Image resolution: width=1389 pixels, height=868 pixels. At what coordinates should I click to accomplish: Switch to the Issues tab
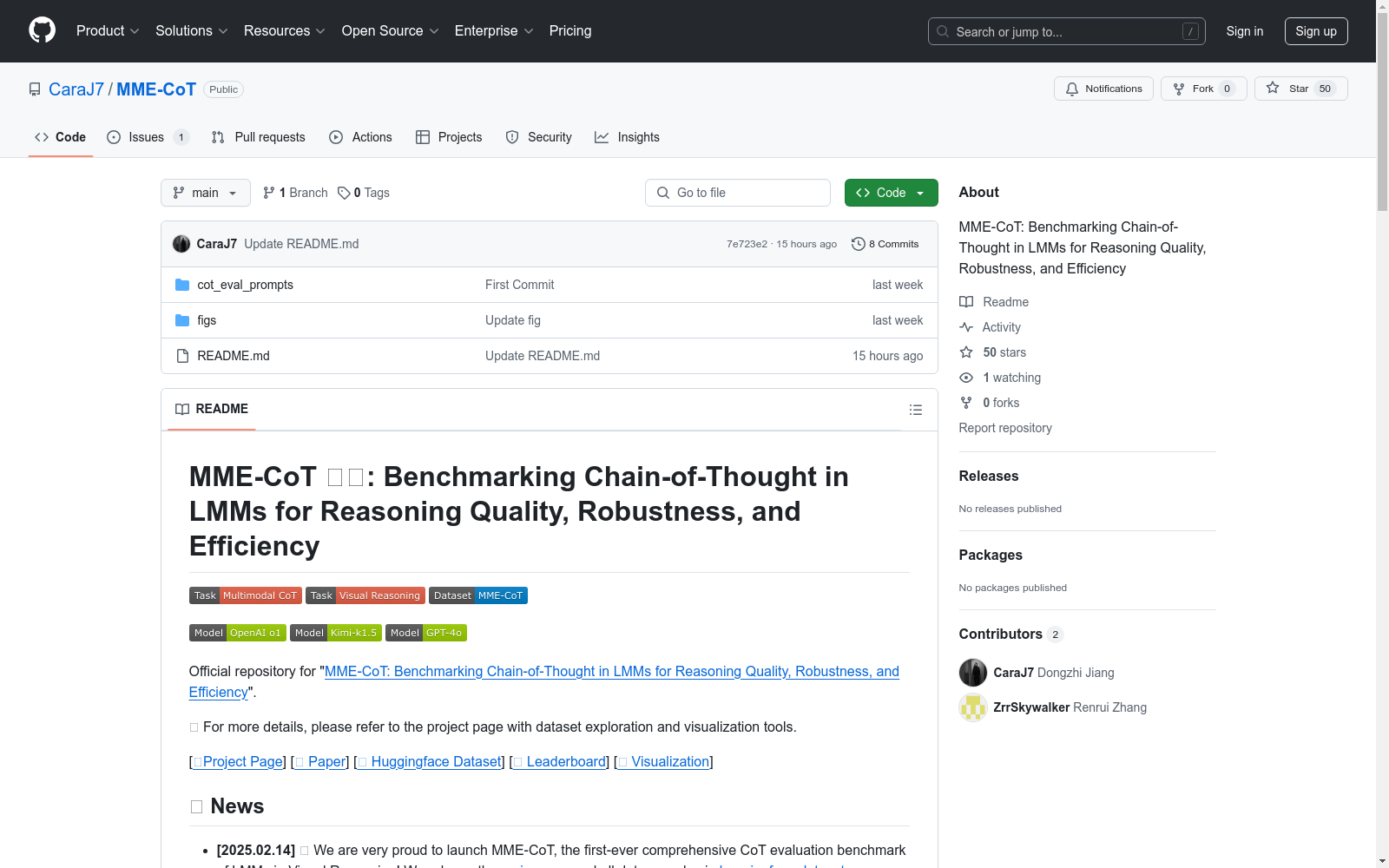(x=147, y=137)
